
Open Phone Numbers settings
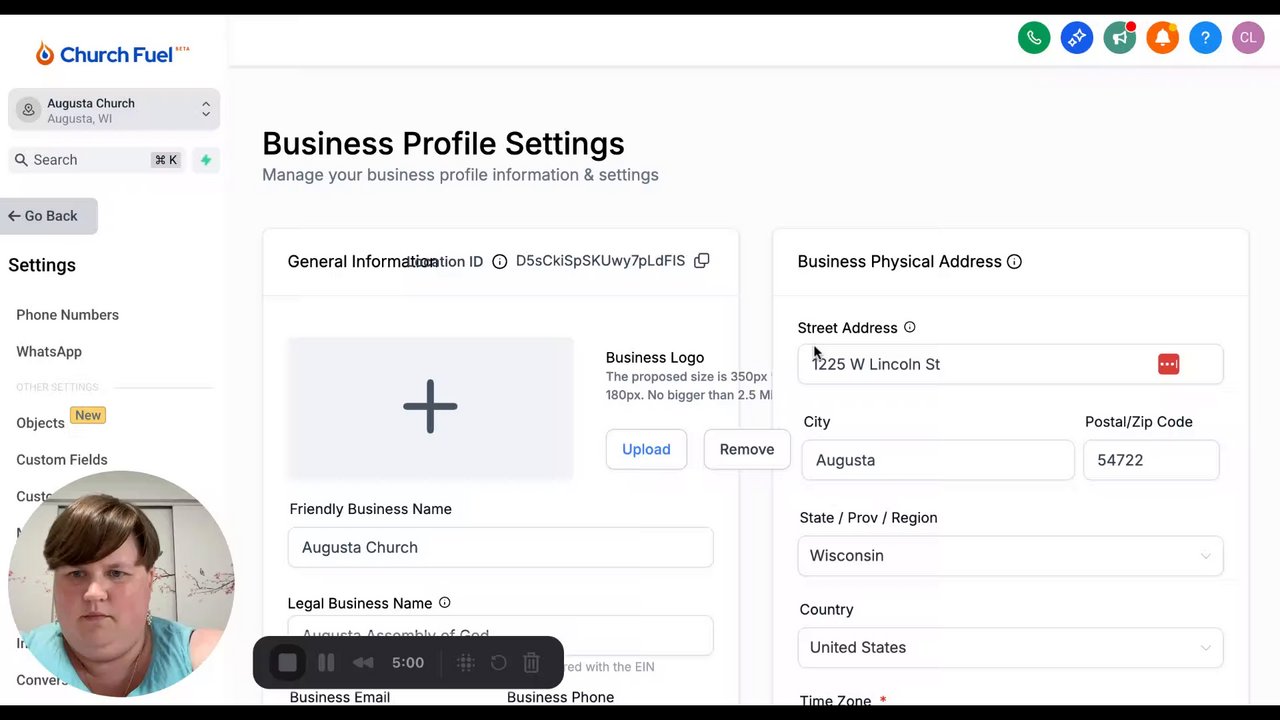[x=67, y=315]
